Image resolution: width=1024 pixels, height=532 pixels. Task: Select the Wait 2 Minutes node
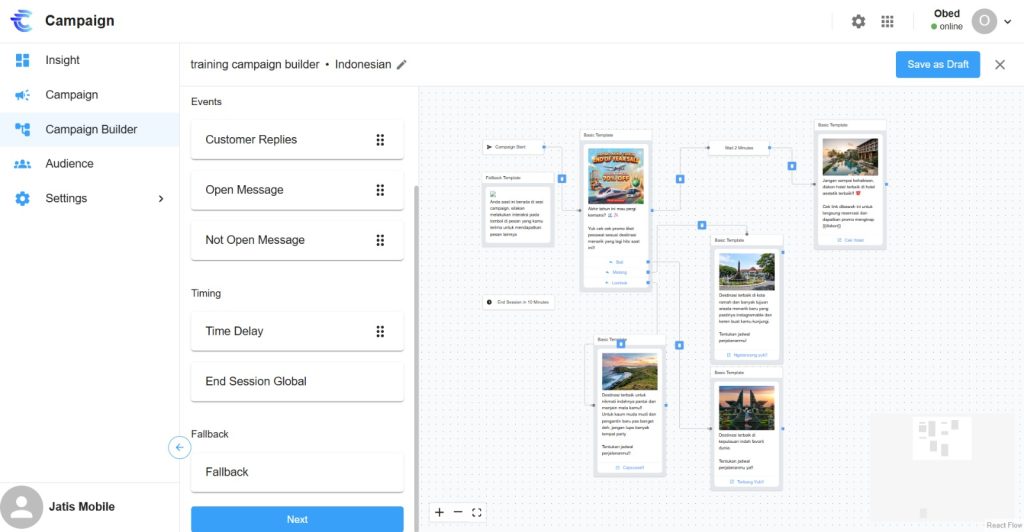pos(739,148)
